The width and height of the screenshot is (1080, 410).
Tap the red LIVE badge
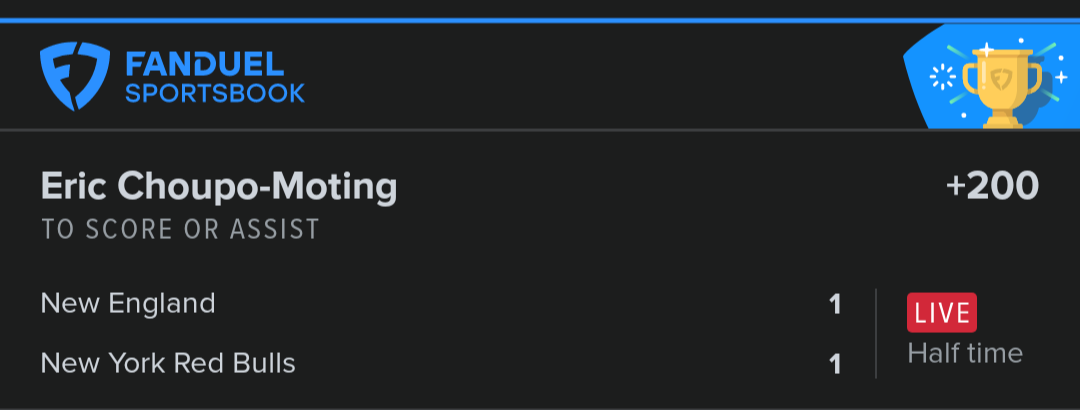click(x=942, y=313)
